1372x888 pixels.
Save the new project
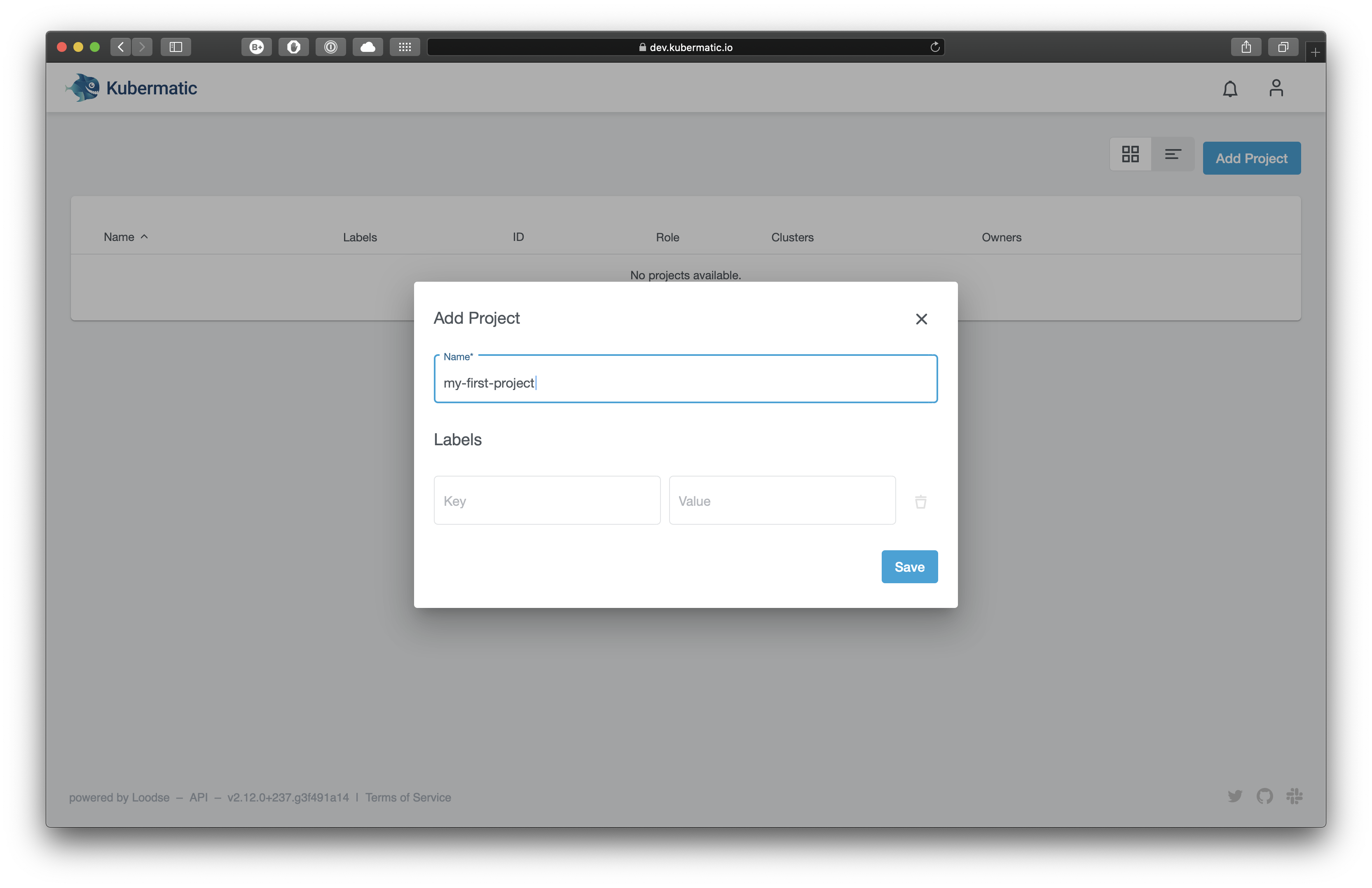click(909, 566)
